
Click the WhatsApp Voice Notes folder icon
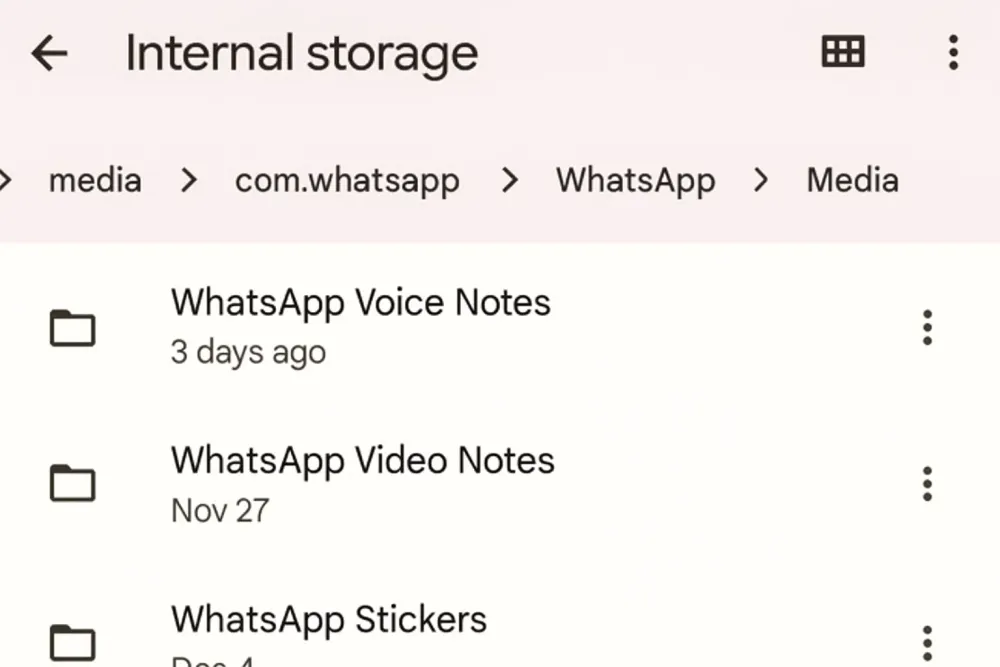71,326
